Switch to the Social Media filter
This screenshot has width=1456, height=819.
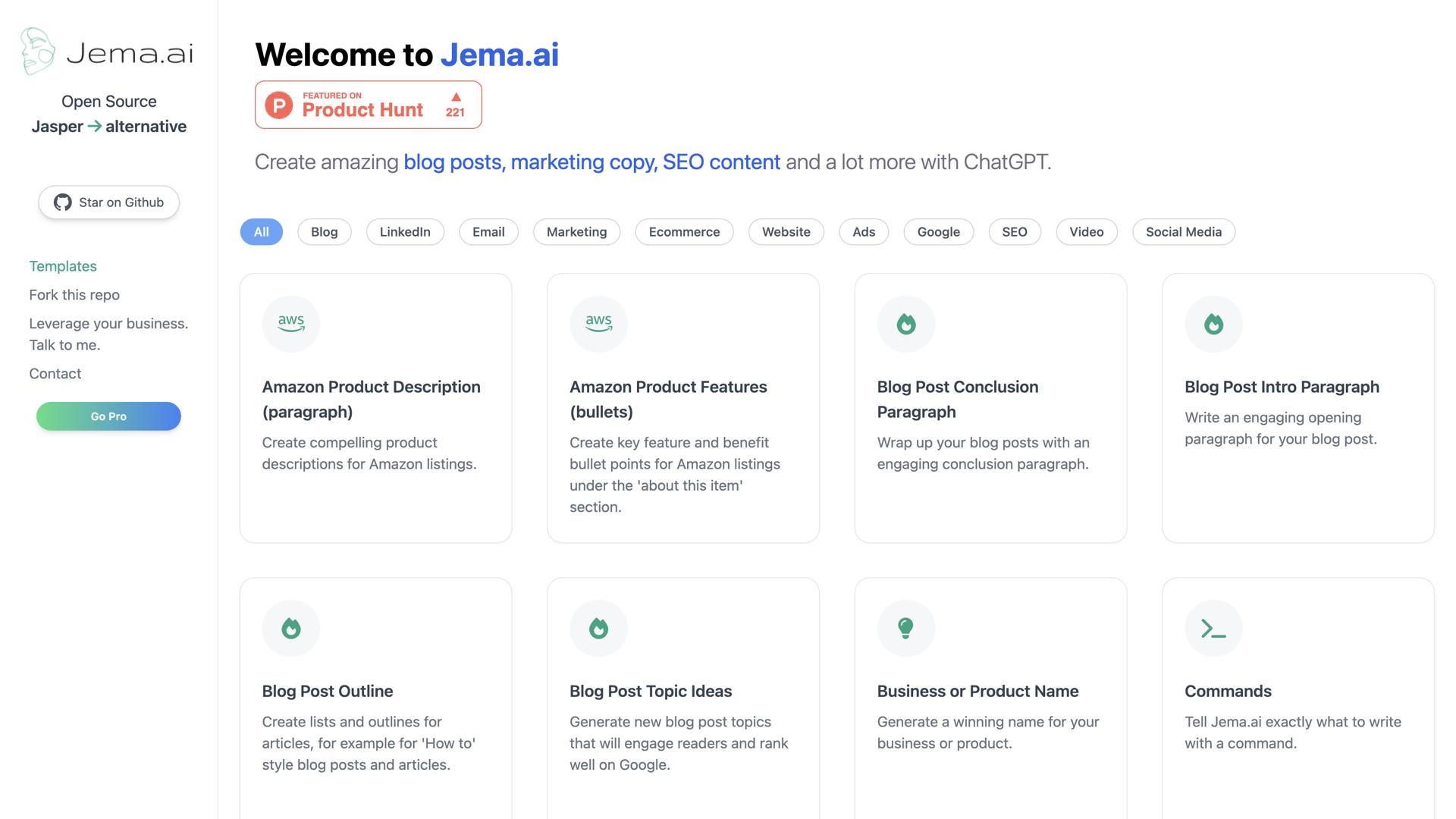(1183, 232)
